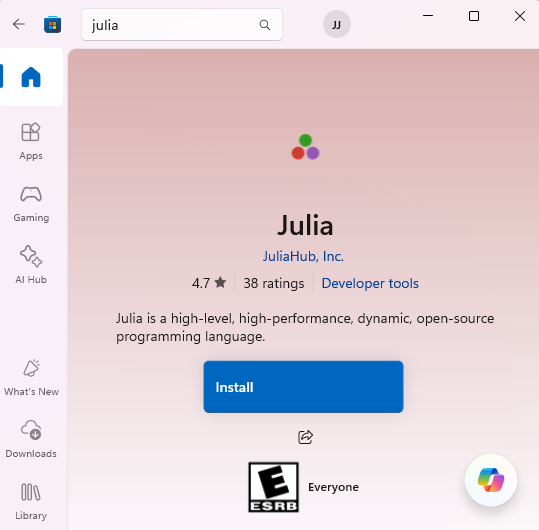Click the Julia description text
This screenshot has height=530, width=539.
[305, 328]
